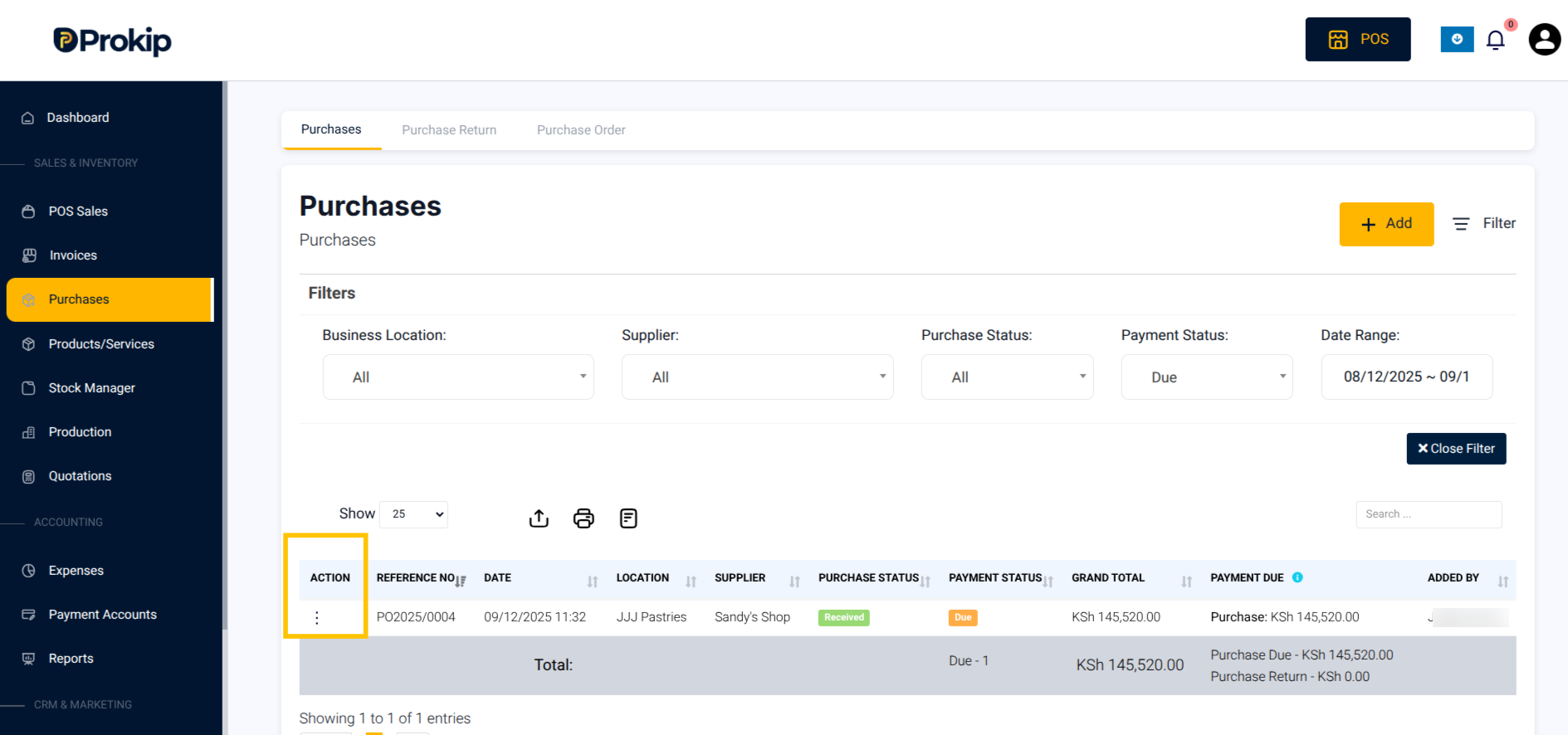Click the blue download icon in header
Screen dimensions: 1568x735
click(1457, 39)
